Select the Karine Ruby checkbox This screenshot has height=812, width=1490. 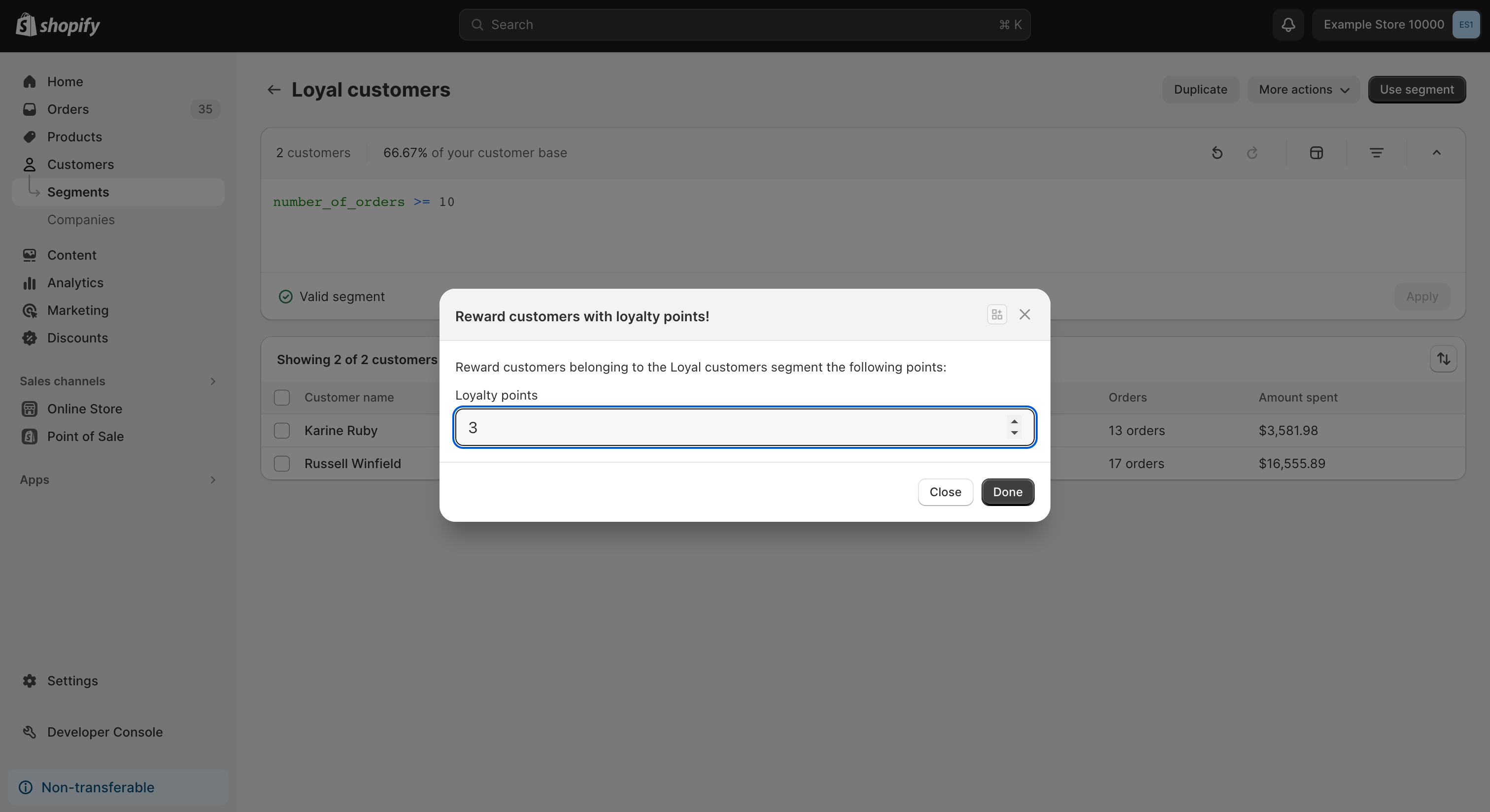[x=282, y=430]
